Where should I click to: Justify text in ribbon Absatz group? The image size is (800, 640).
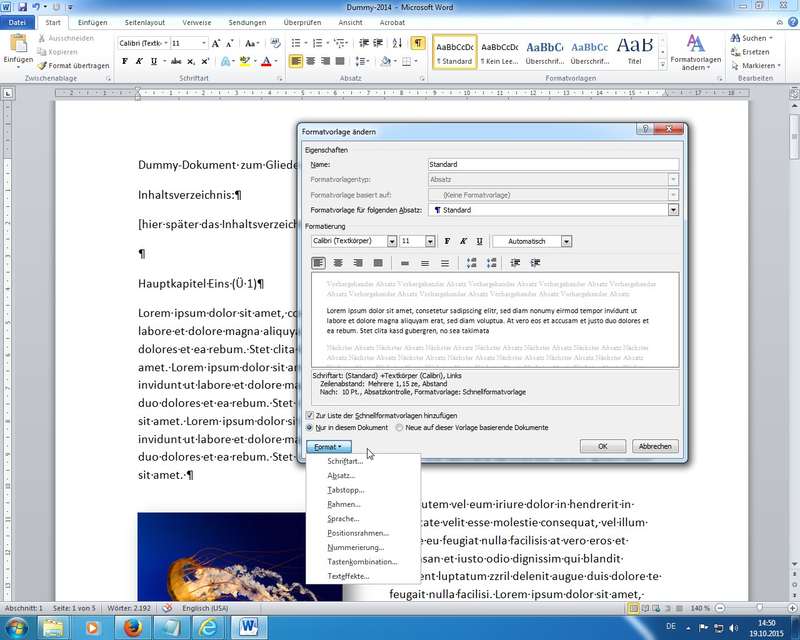(340, 61)
